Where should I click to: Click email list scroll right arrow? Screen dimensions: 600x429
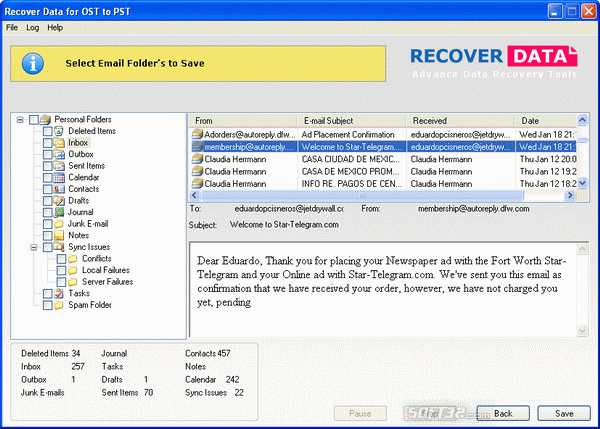[570, 195]
